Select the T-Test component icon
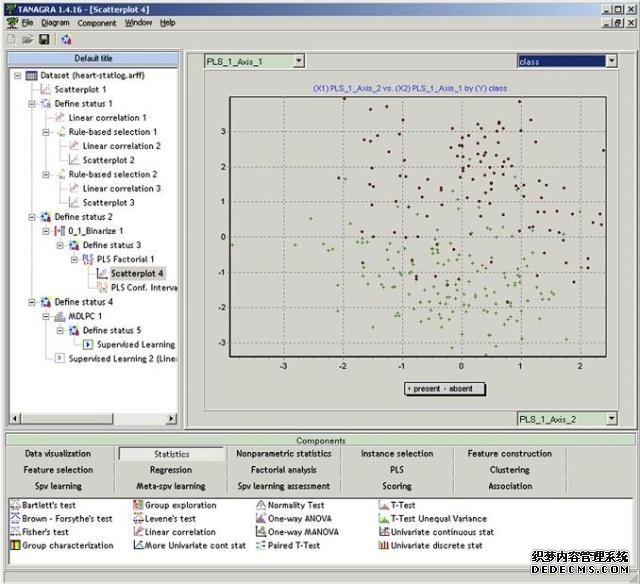The image size is (640, 584). point(384,506)
